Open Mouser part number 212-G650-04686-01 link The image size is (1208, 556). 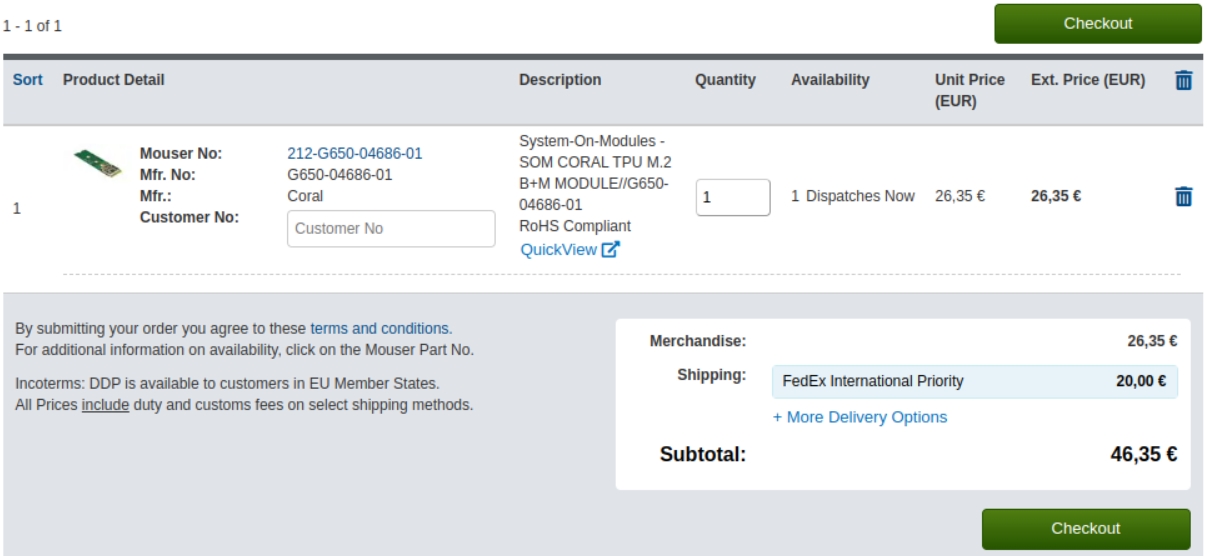[x=355, y=153]
